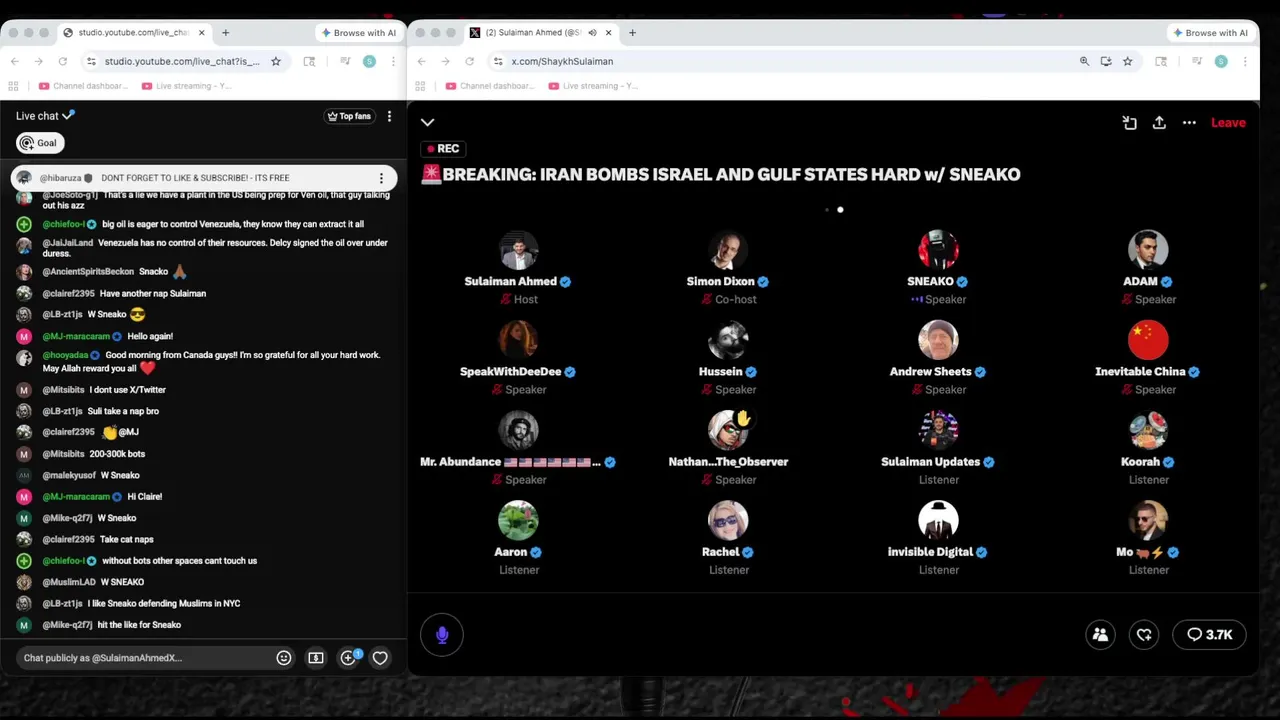Viewport: 1280px width, 720px height.
Task: Open Channel dashboard bookmark in YouTube window
Action: point(83,86)
